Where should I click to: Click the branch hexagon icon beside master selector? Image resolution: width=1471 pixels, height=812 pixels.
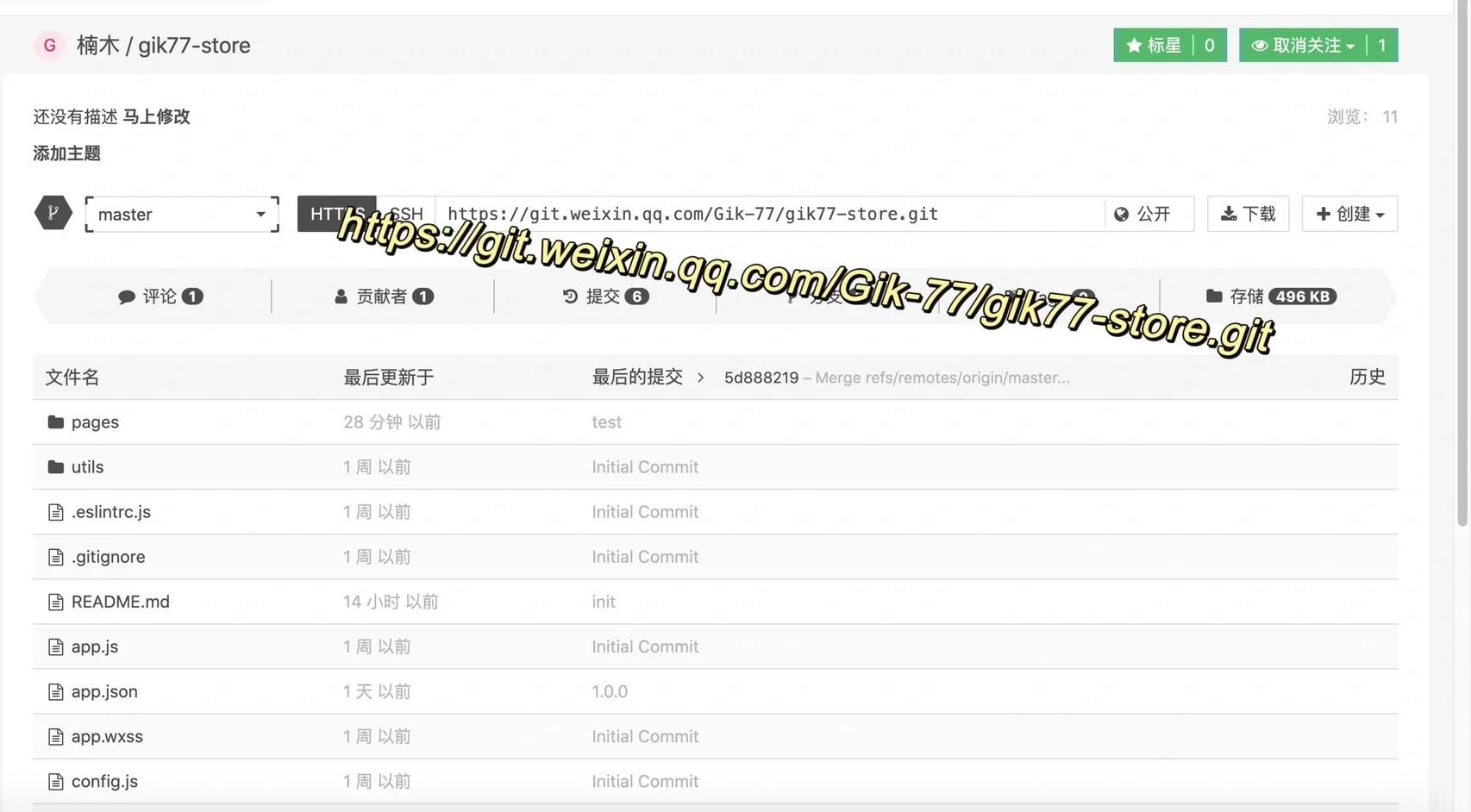click(x=53, y=213)
